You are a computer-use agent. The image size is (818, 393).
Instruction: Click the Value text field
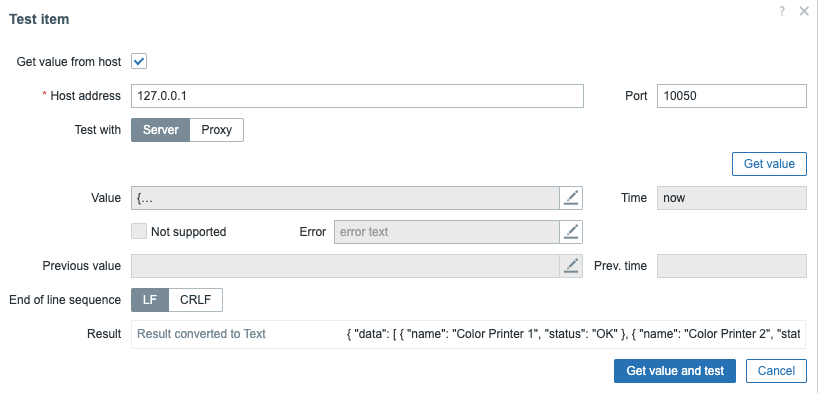tap(345, 198)
